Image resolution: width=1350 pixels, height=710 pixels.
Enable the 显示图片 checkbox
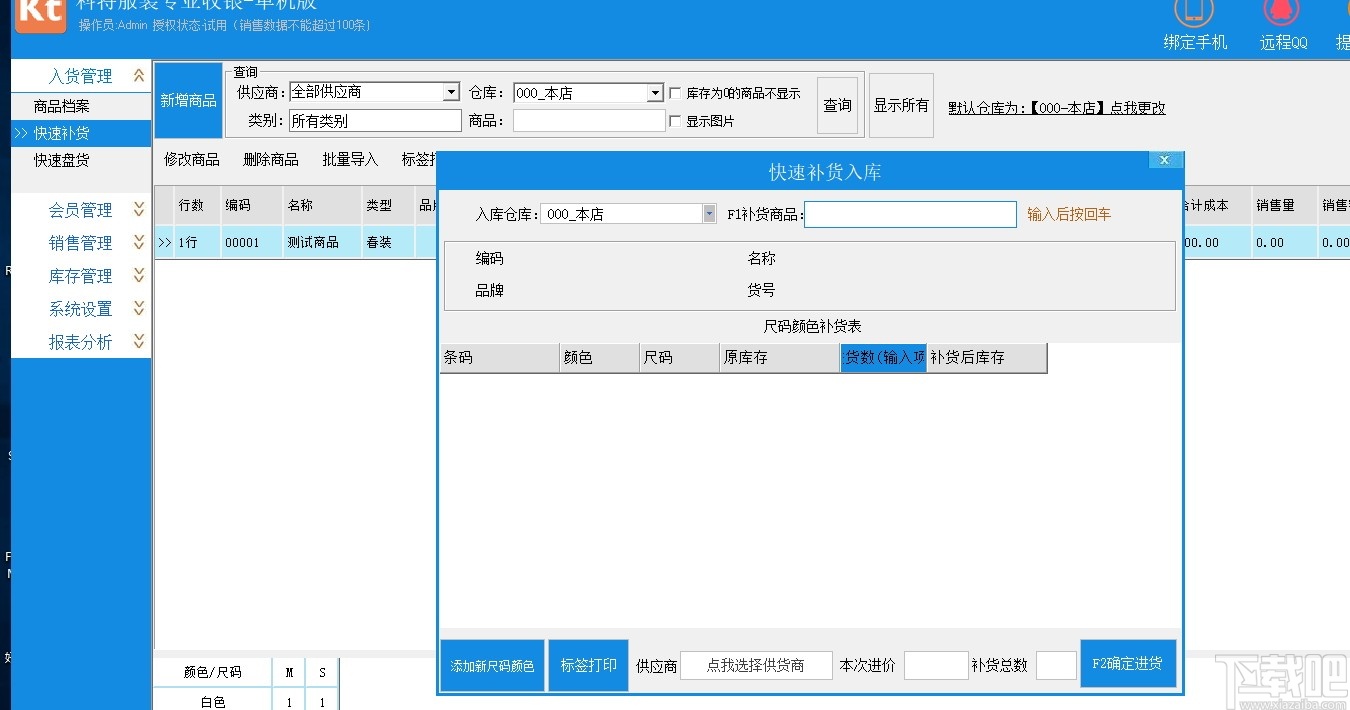[x=676, y=120]
